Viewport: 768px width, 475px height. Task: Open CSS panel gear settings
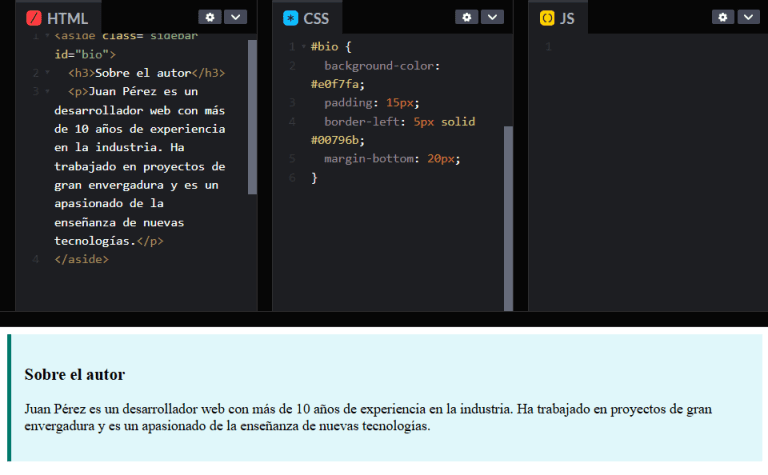(466, 17)
